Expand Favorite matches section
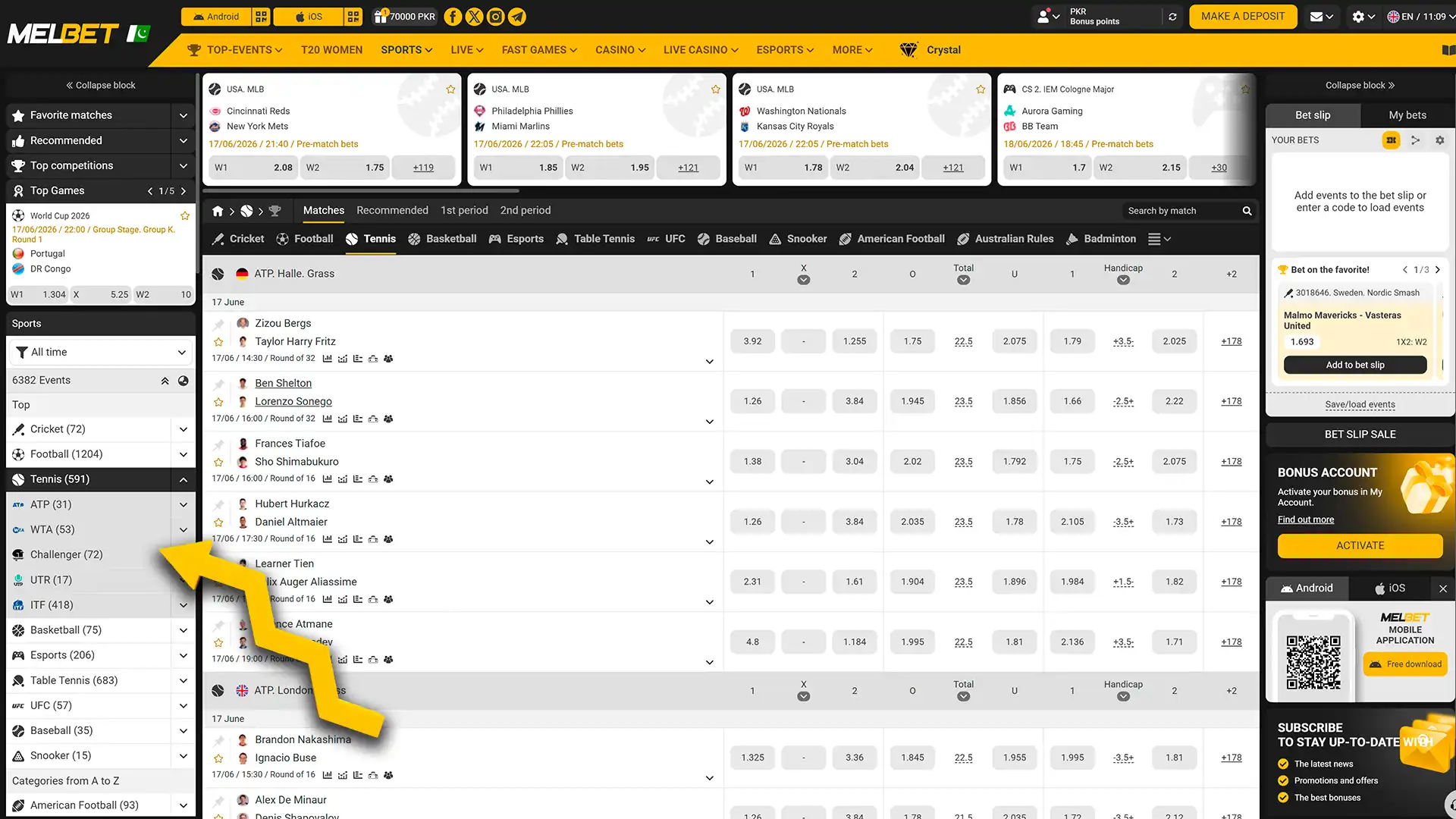Screen dimensions: 1456x819 [x=183, y=115]
